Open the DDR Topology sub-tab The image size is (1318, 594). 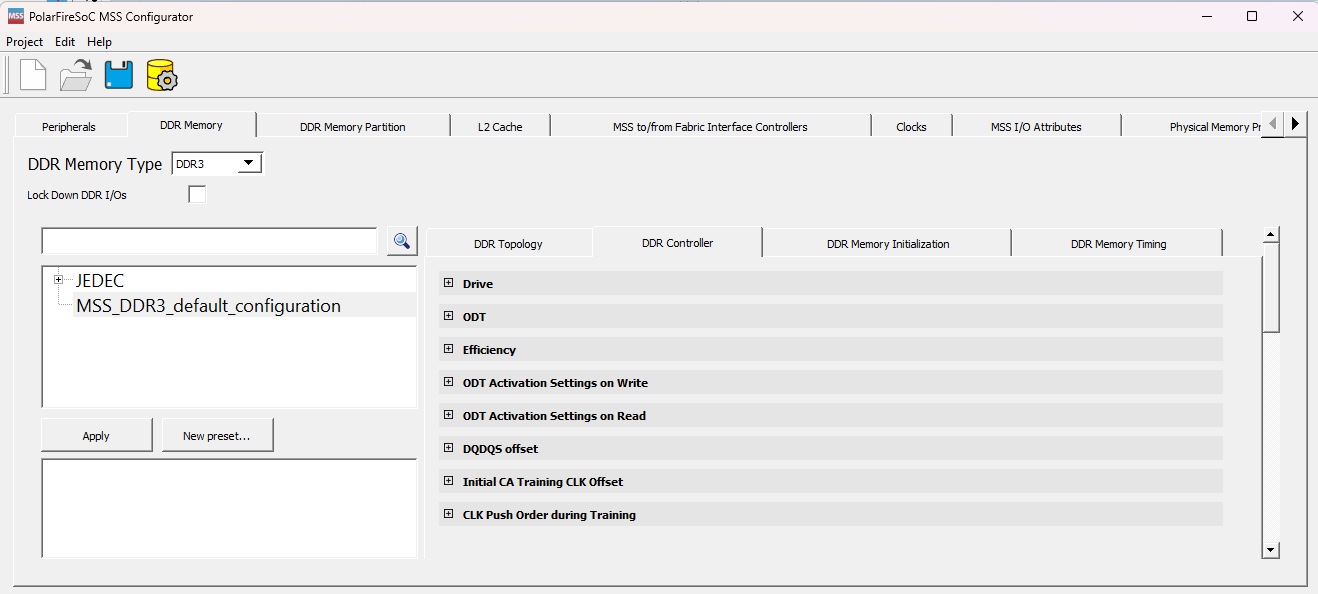pyautogui.click(x=508, y=243)
